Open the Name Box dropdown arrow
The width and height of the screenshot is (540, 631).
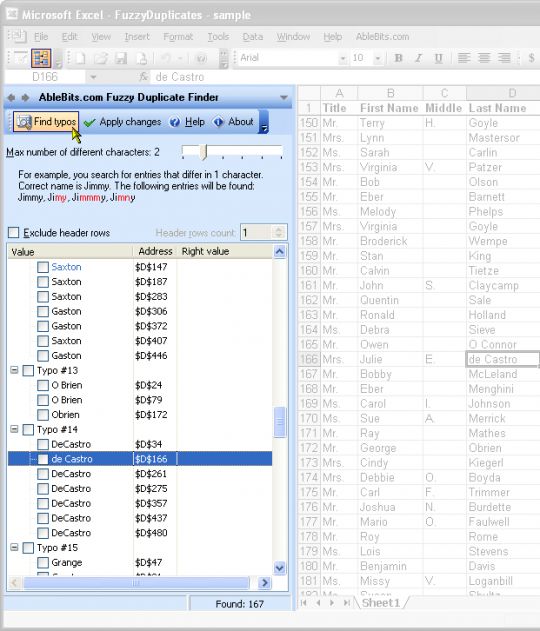tap(93, 77)
